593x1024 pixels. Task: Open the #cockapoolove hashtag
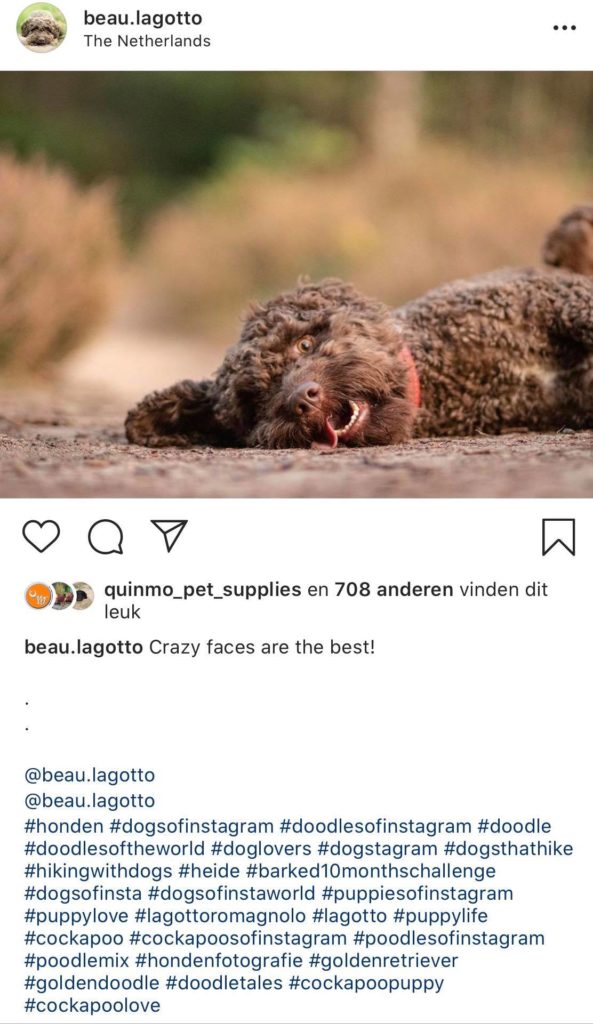(x=92, y=1005)
